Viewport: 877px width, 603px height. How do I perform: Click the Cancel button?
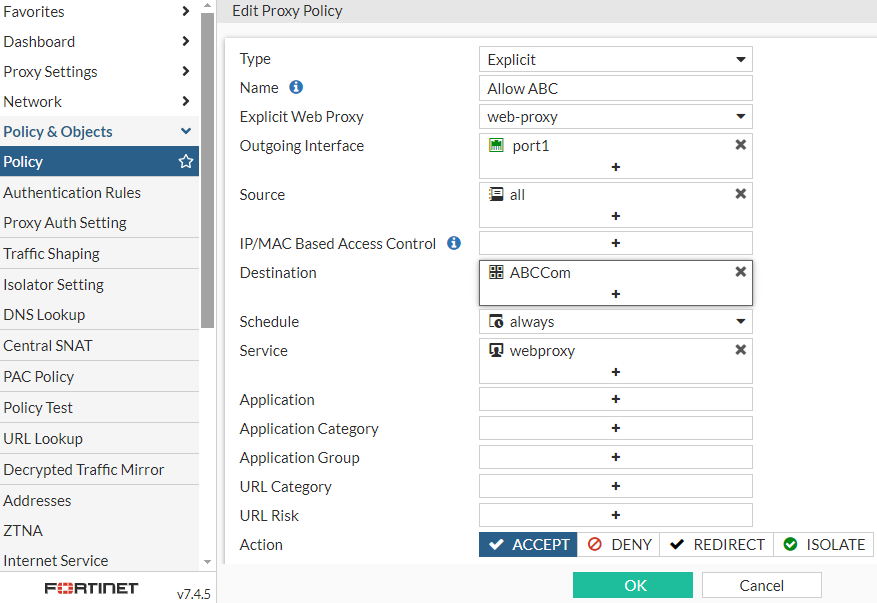pyautogui.click(x=761, y=585)
